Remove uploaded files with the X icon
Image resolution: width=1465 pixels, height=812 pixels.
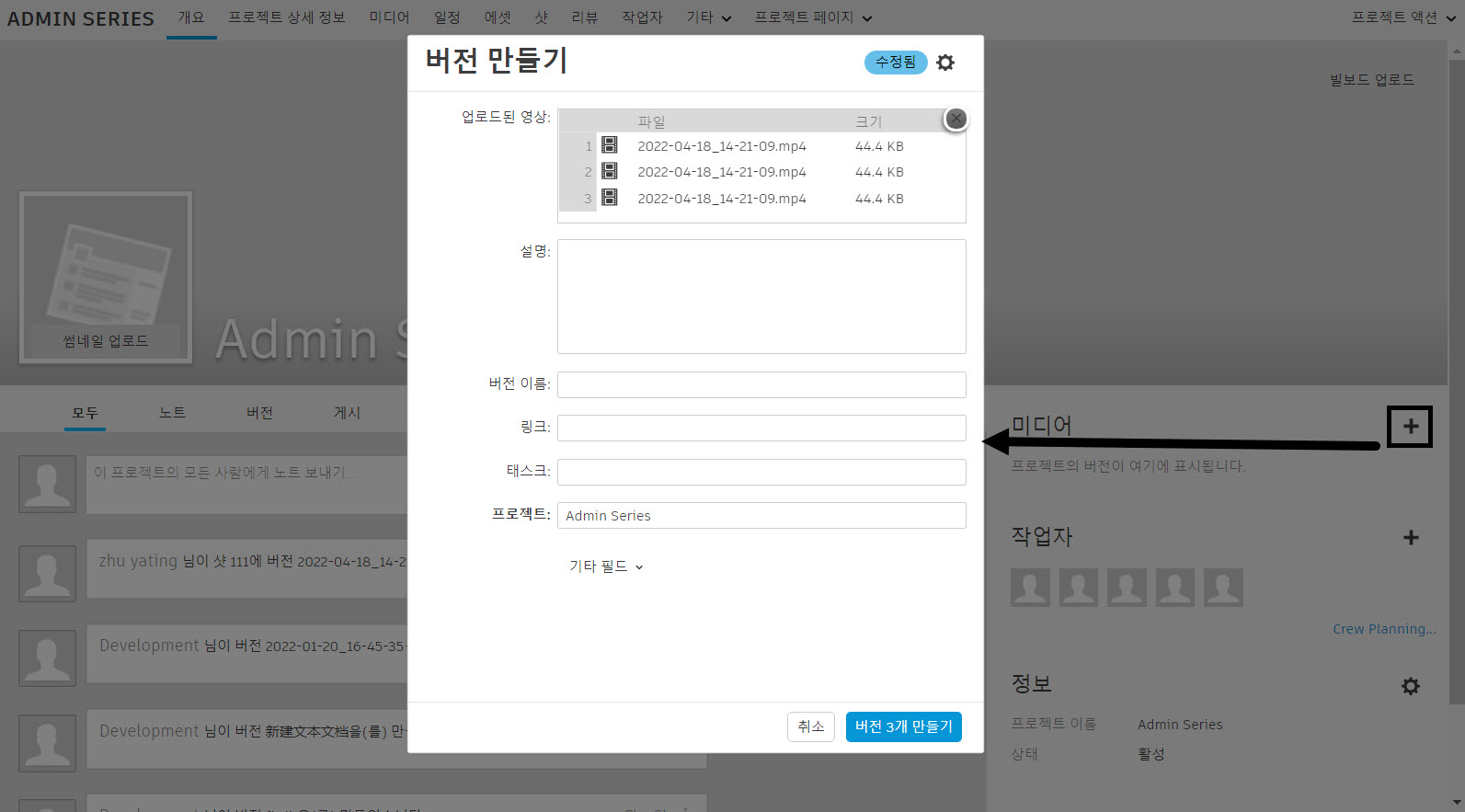[x=956, y=119]
